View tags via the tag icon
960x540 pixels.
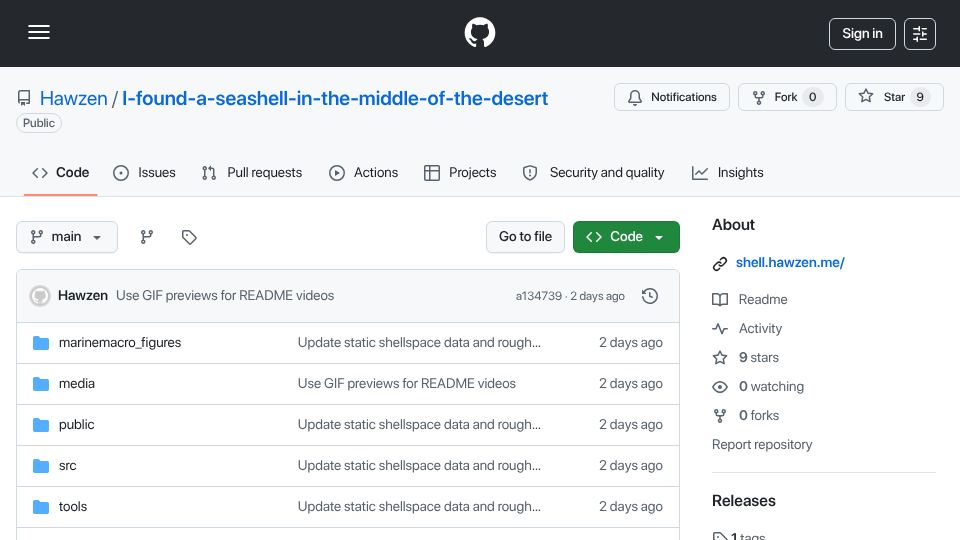click(189, 237)
